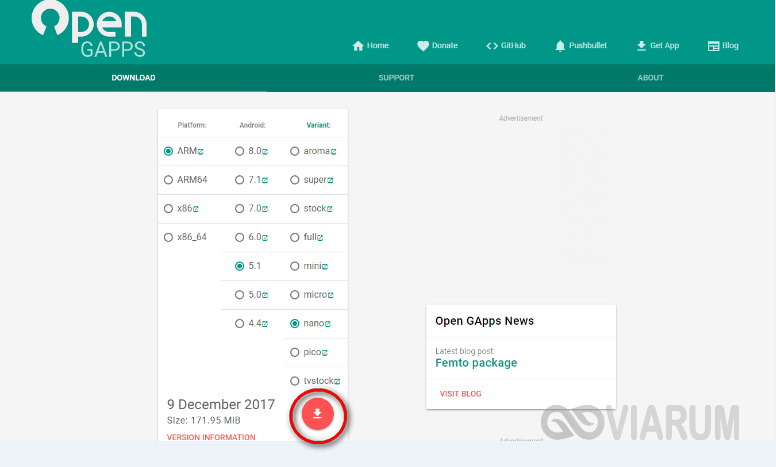Click the Donate heart icon
The height and width of the screenshot is (467, 776).
(423, 46)
